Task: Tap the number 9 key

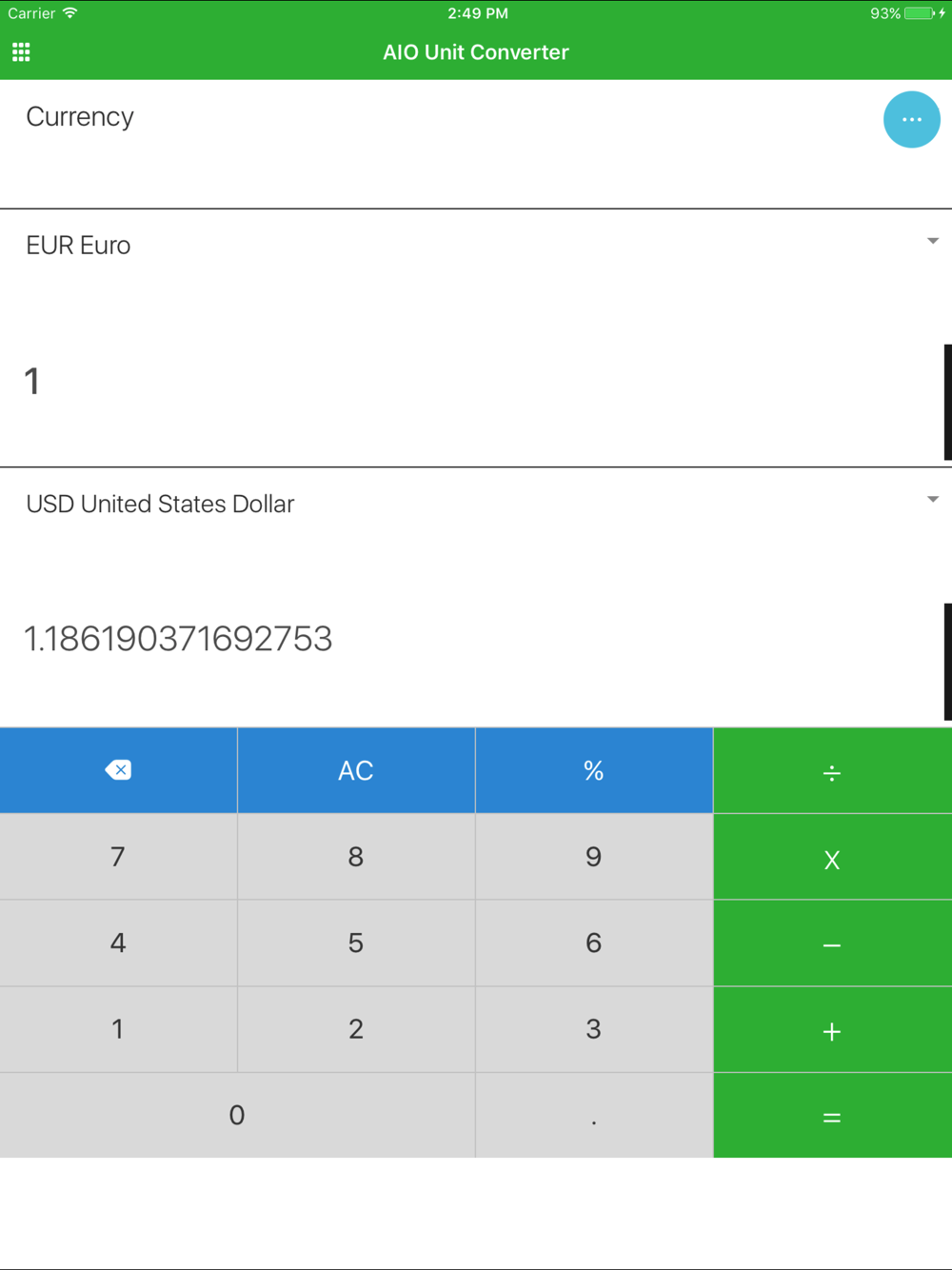Action: [x=594, y=857]
